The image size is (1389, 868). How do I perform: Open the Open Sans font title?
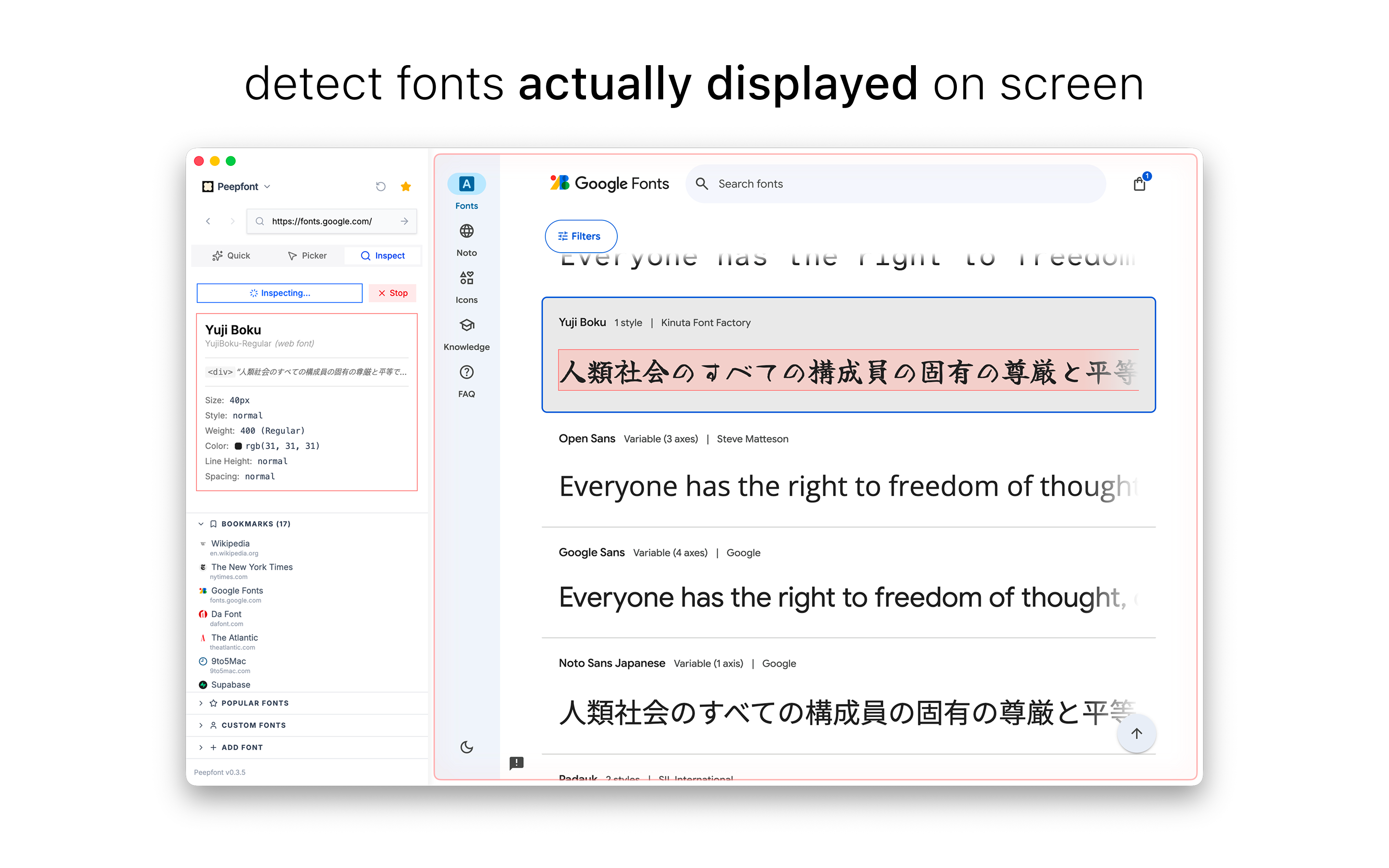tap(586, 439)
